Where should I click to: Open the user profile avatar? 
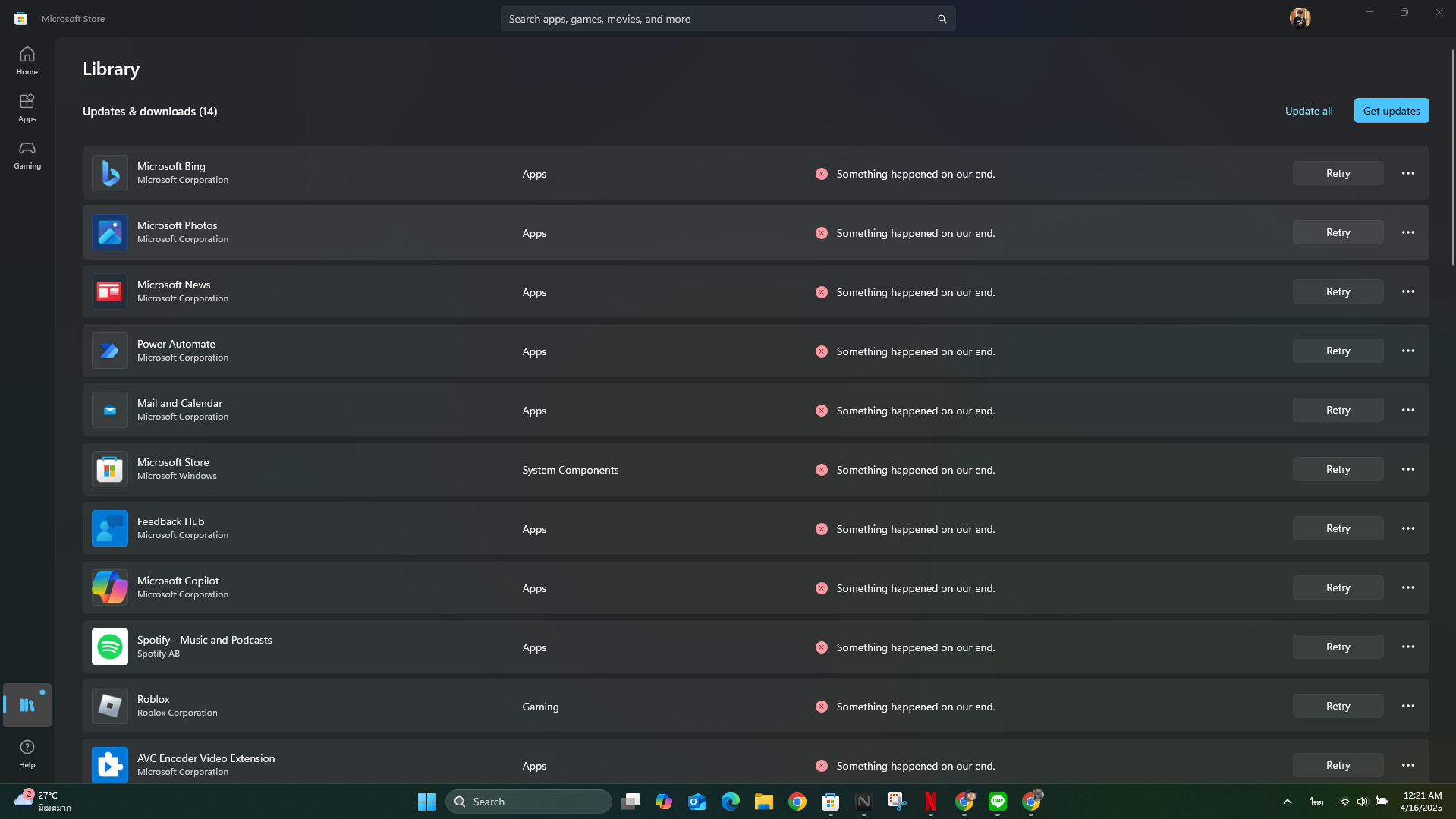tap(1300, 17)
